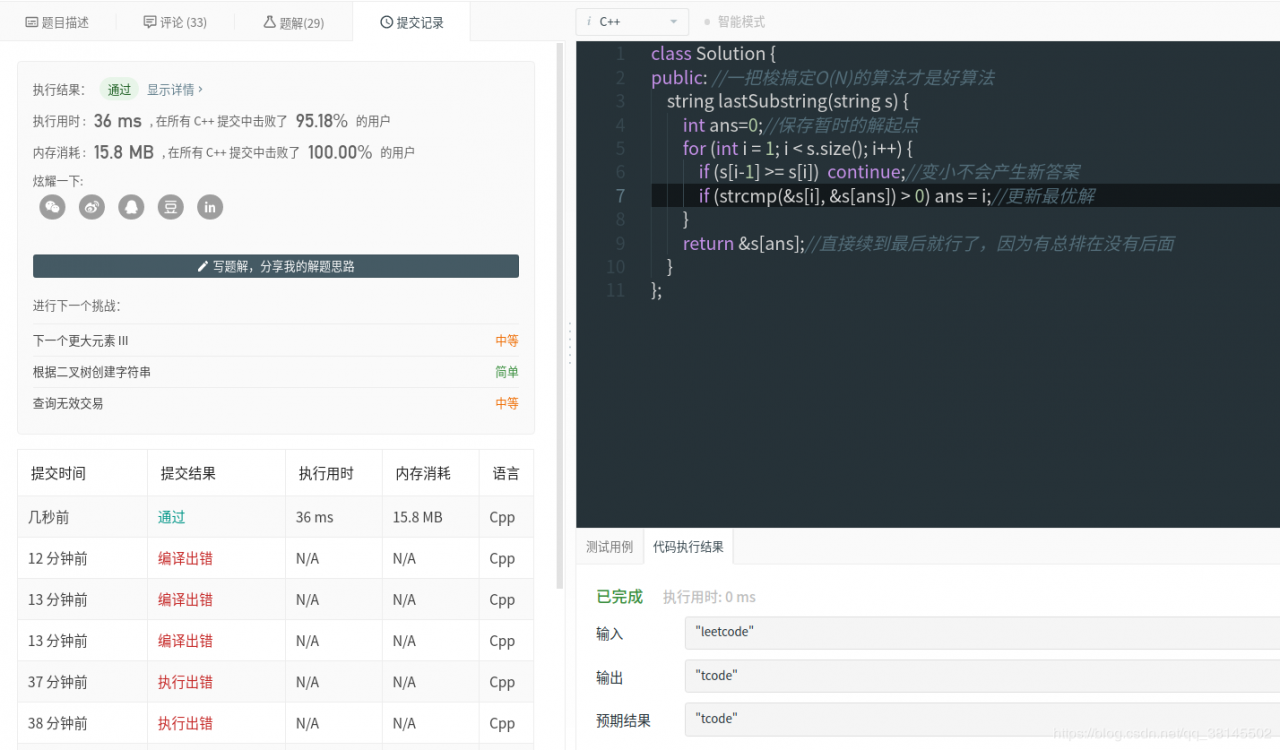Open the C++ language dropdown
The image size is (1280, 750).
click(x=632, y=21)
